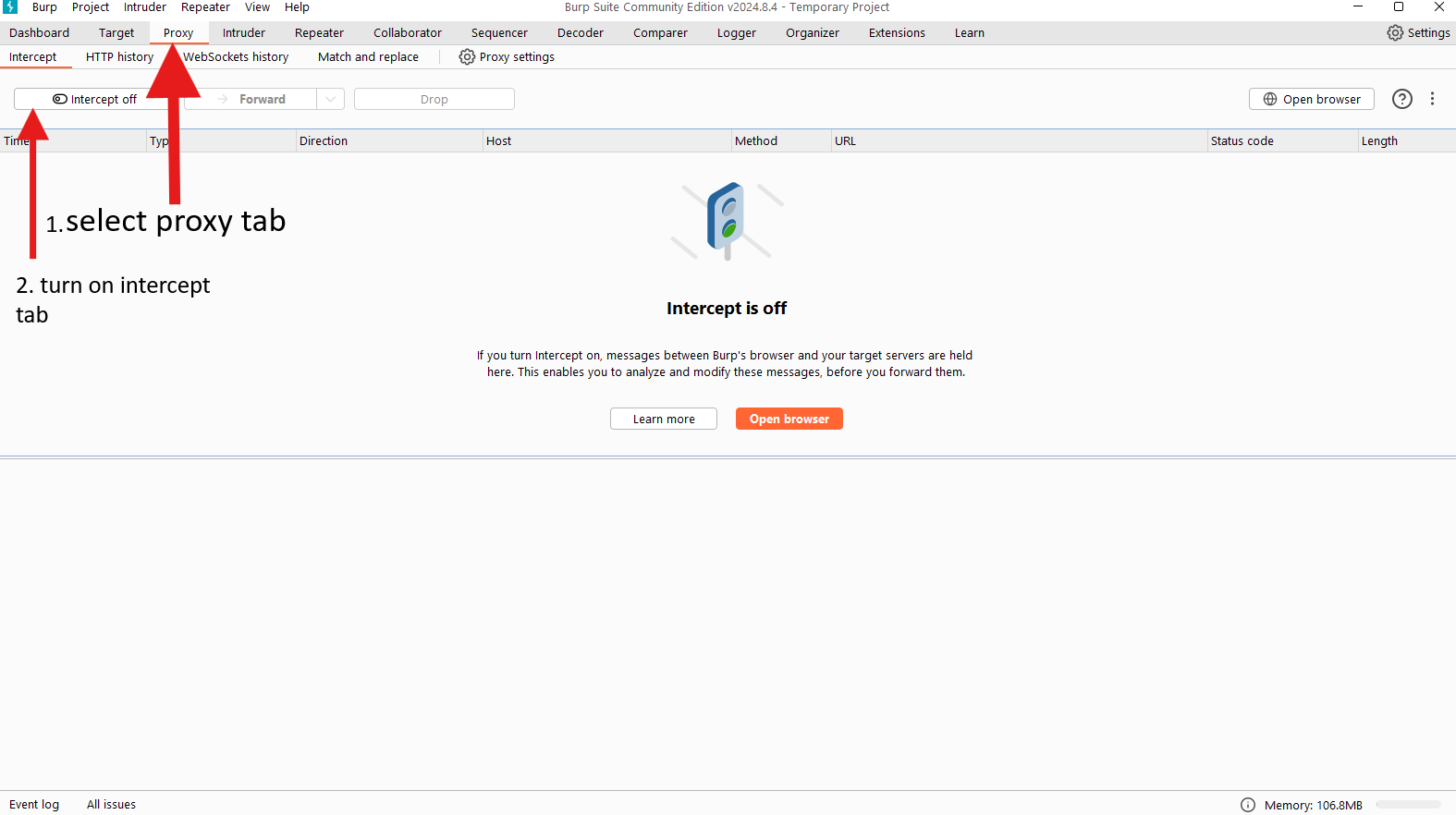
Task: Switch to the Learn tab
Action: [x=970, y=32]
